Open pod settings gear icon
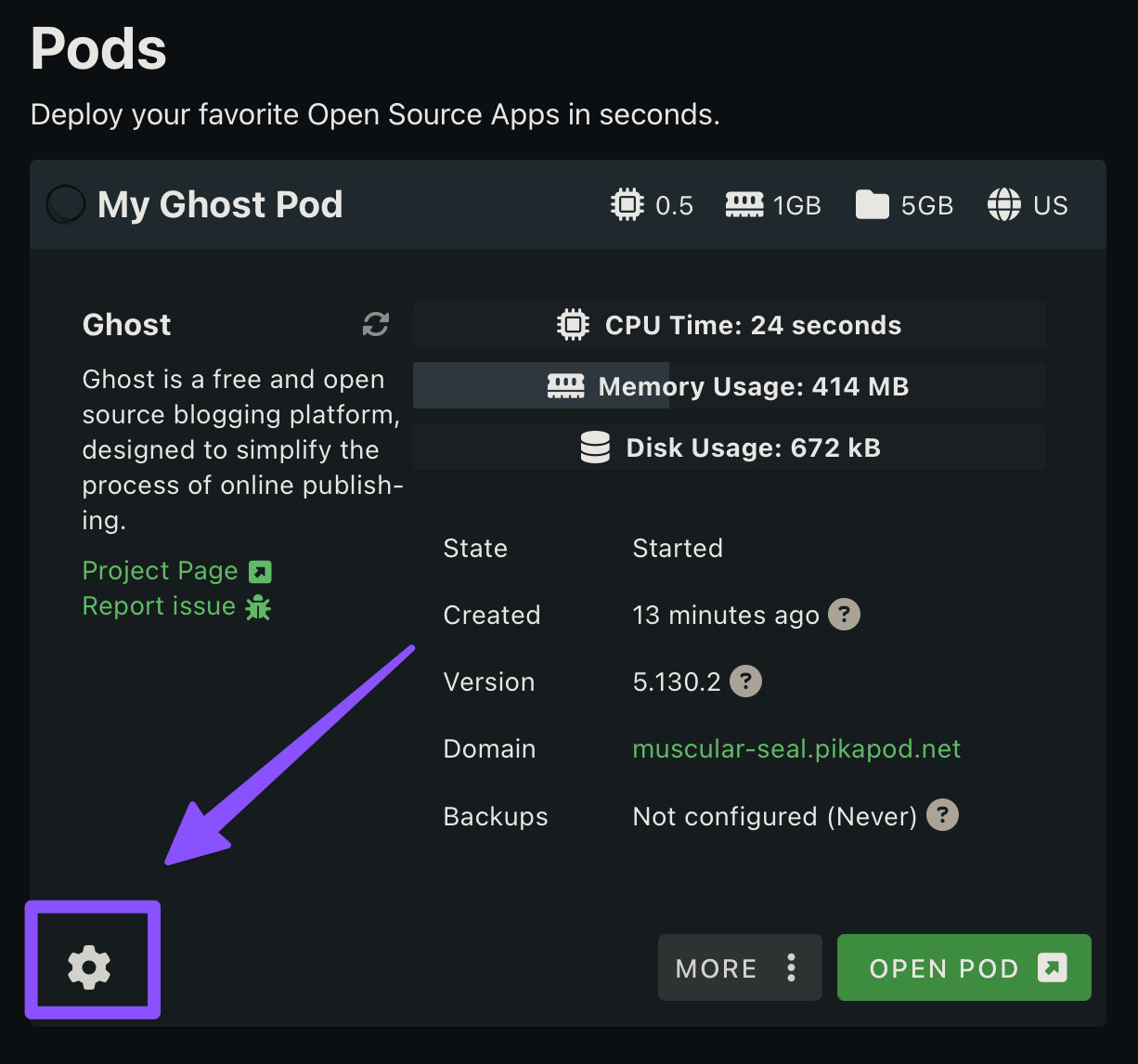 click(90, 967)
